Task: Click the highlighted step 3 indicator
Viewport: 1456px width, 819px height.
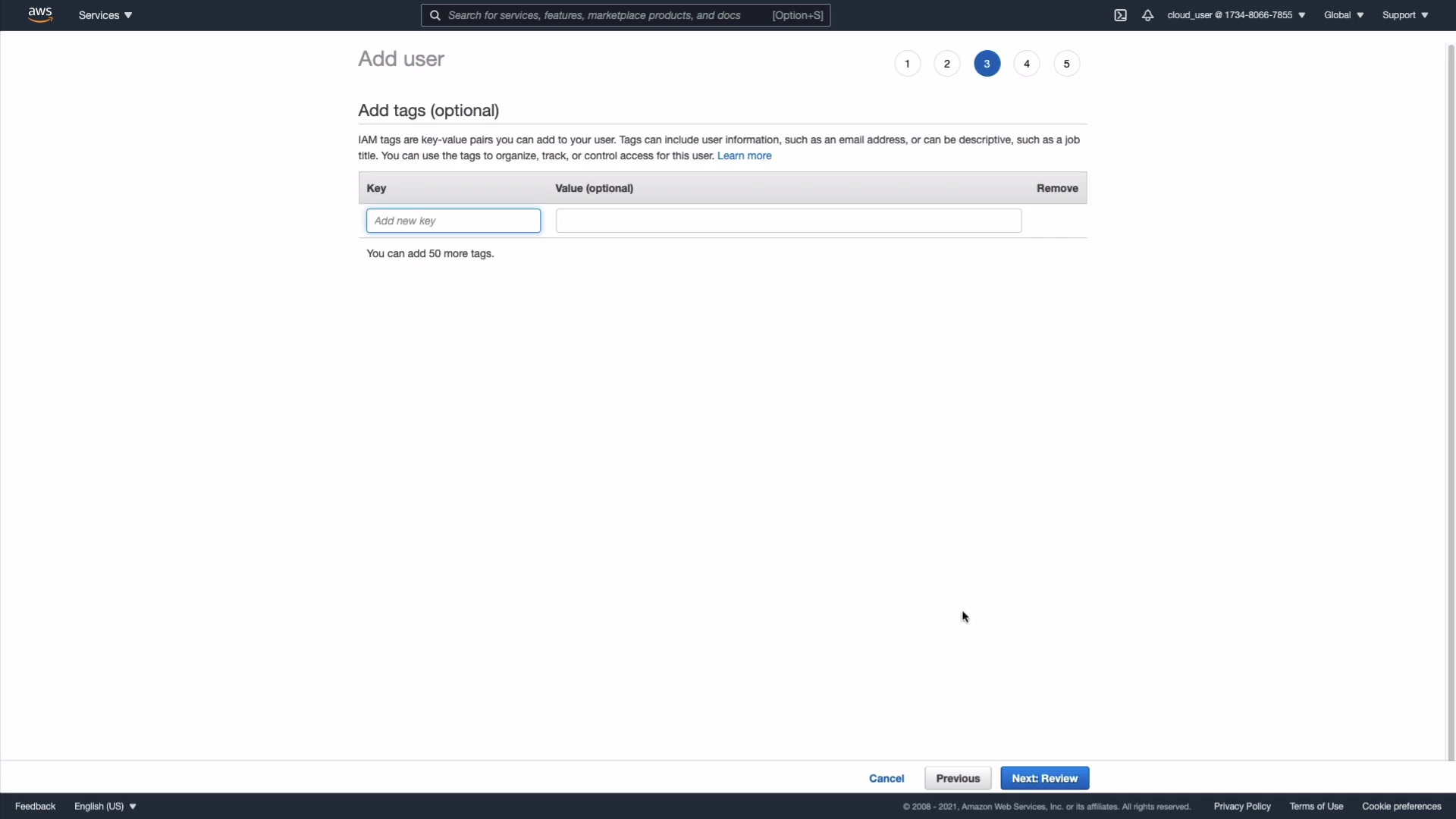Action: tap(987, 64)
